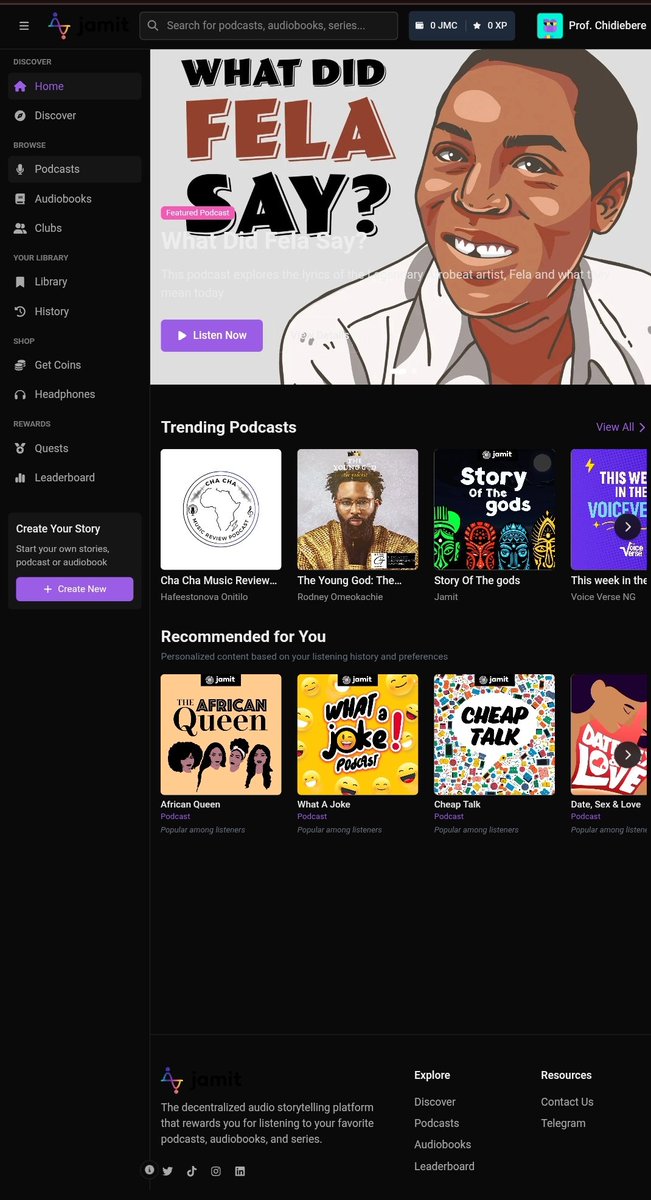Open Telegram resource link
The height and width of the screenshot is (1200, 651).
(x=563, y=1123)
